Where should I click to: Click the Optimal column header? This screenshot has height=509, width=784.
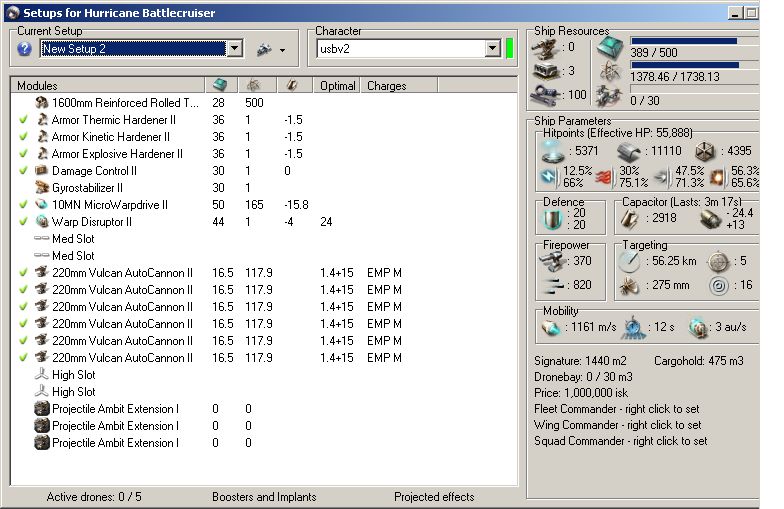coord(338,86)
